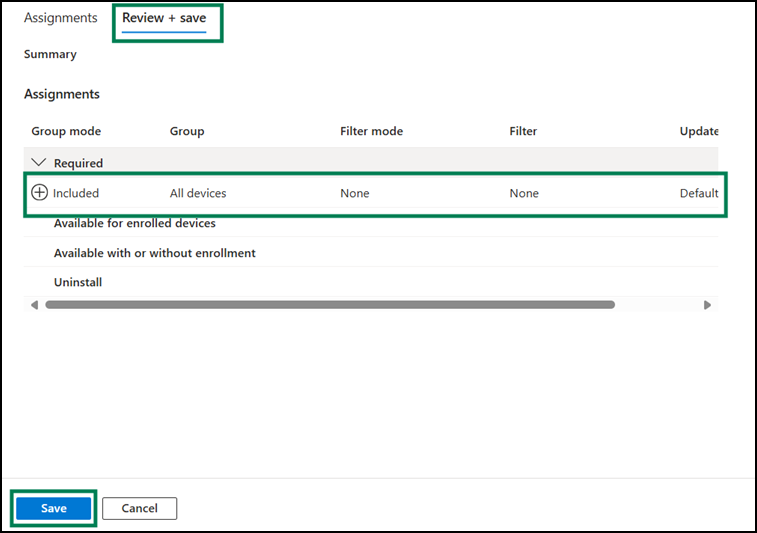The height and width of the screenshot is (533, 757).
Task: Collapse the Required section chevron
Action: [39, 163]
